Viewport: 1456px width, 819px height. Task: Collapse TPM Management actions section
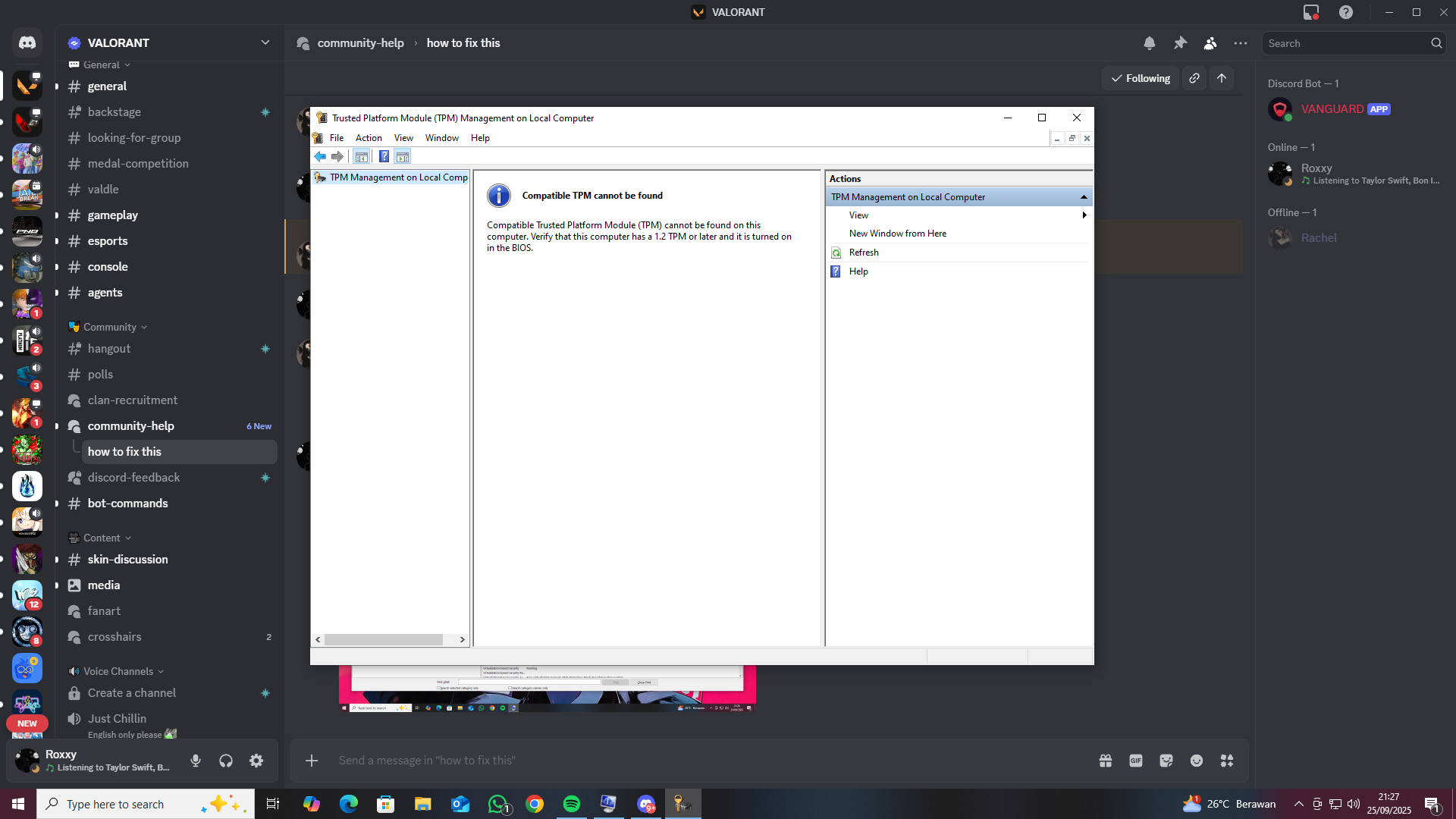[1084, 197]
